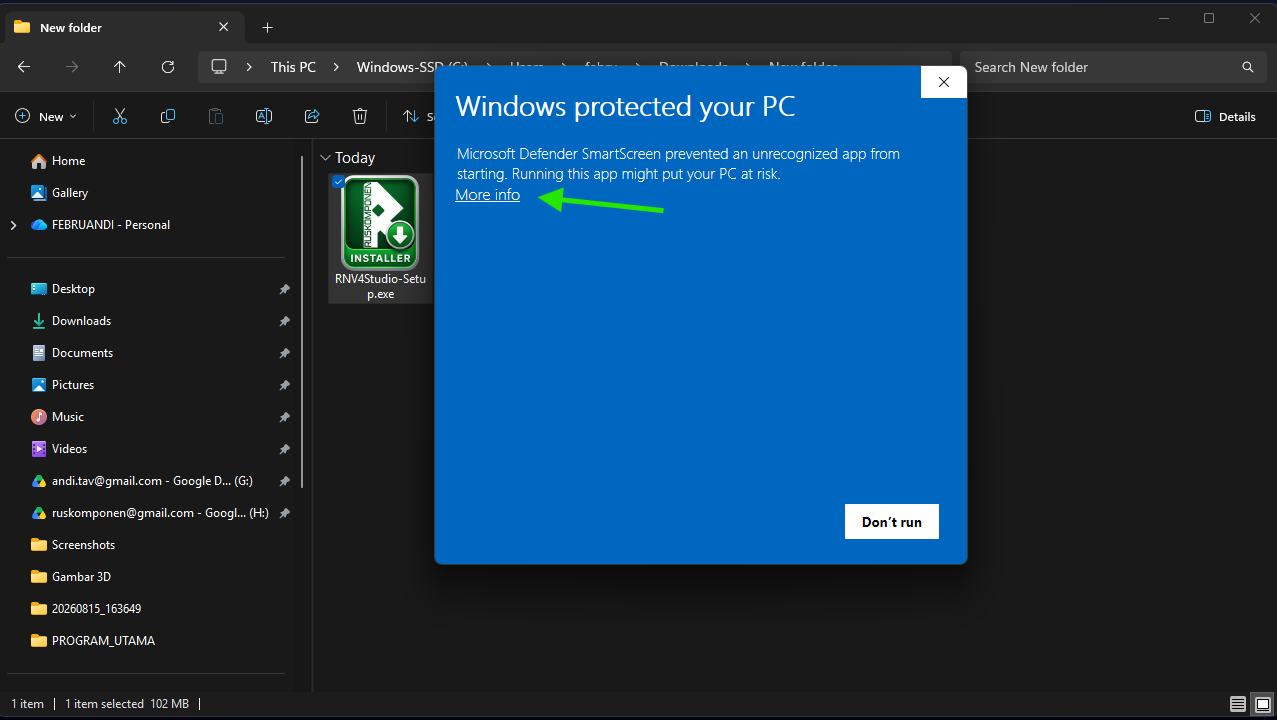Open Downloads from quick access
1277x720 pixels.
click(81, 321)
